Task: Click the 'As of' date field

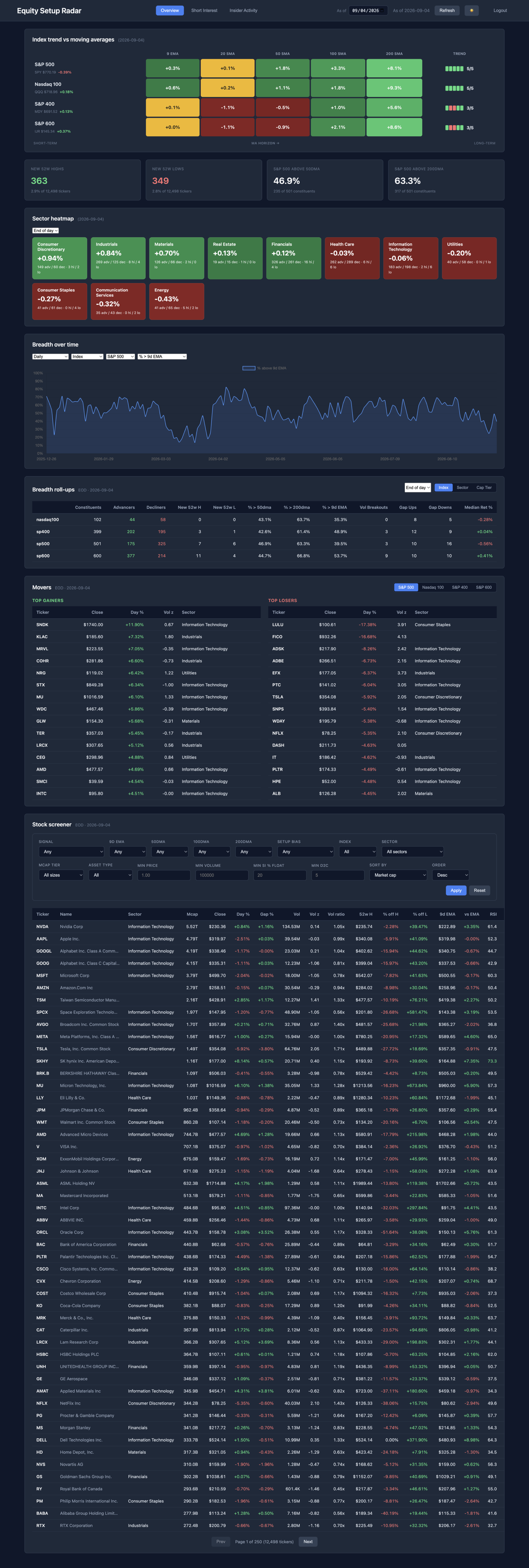Action: click(368, 10)
